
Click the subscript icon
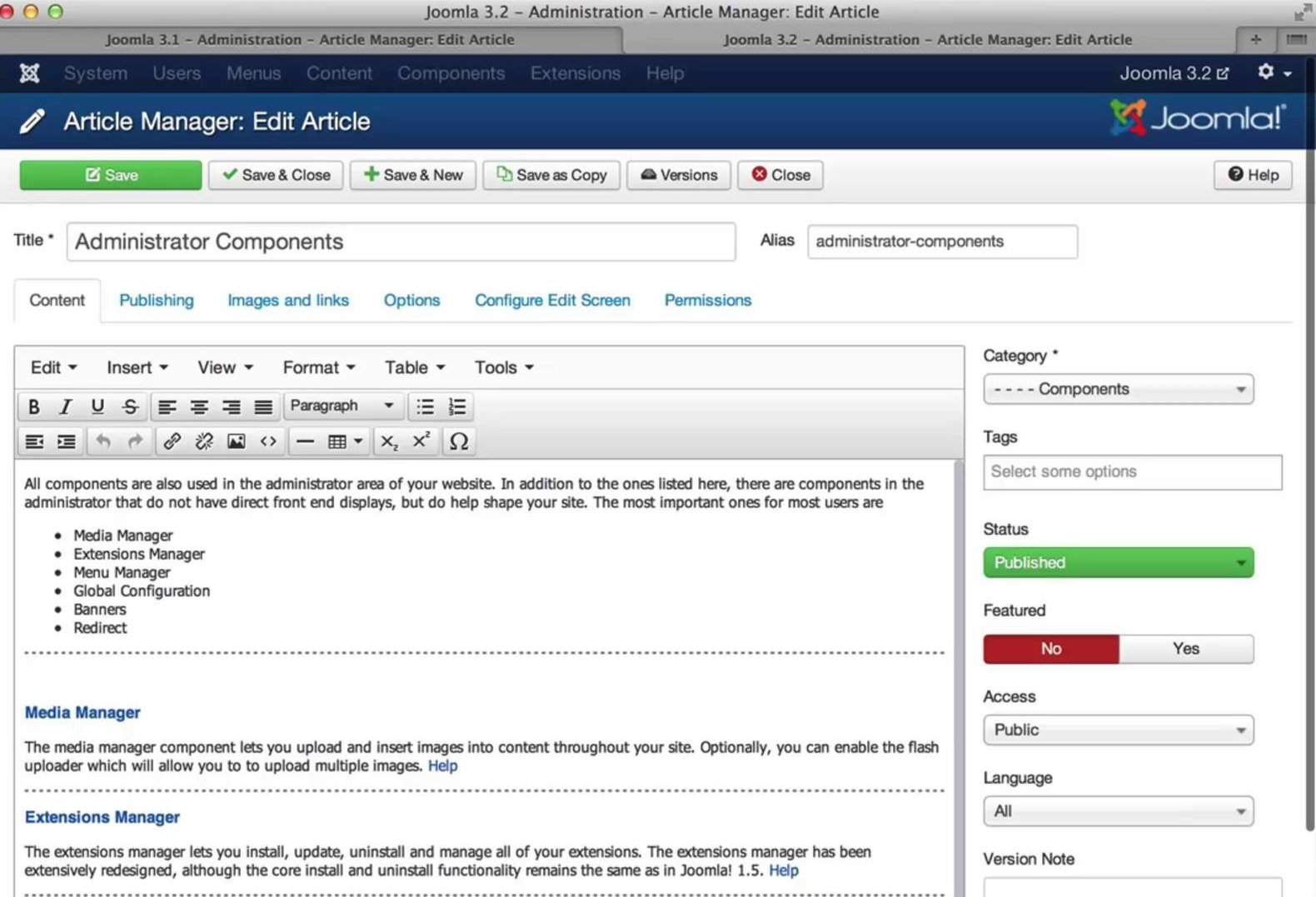coord(389,441)
